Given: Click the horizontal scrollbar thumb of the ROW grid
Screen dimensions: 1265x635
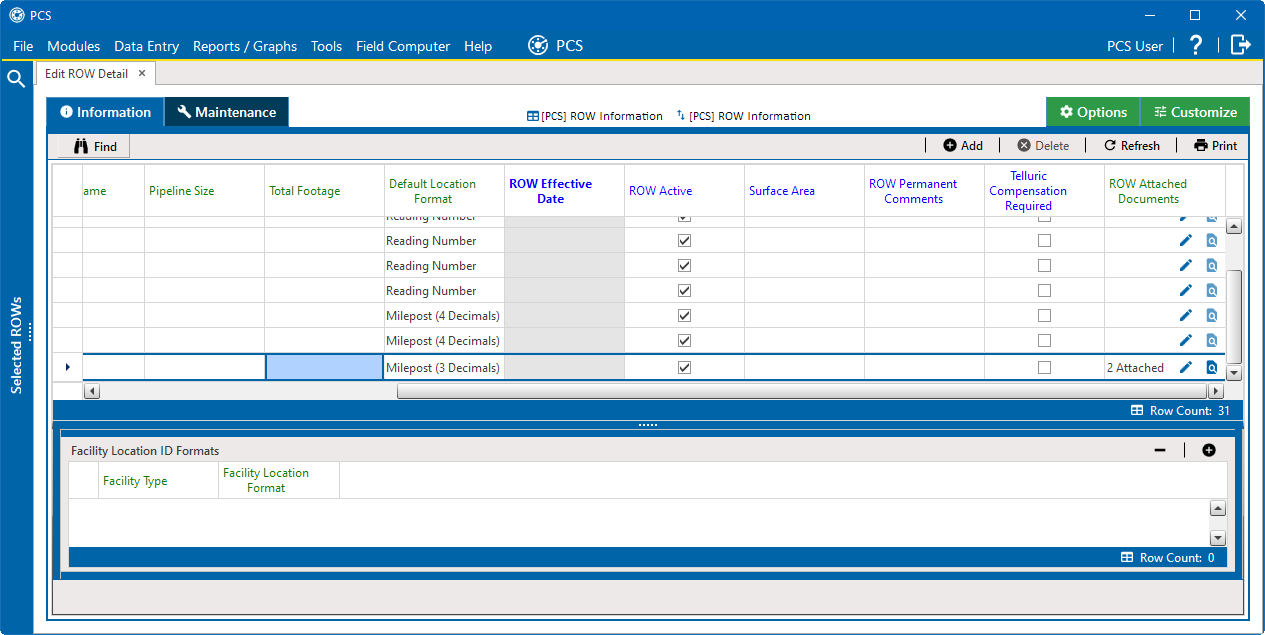Looking at the screenshot, I should [801, 391].
